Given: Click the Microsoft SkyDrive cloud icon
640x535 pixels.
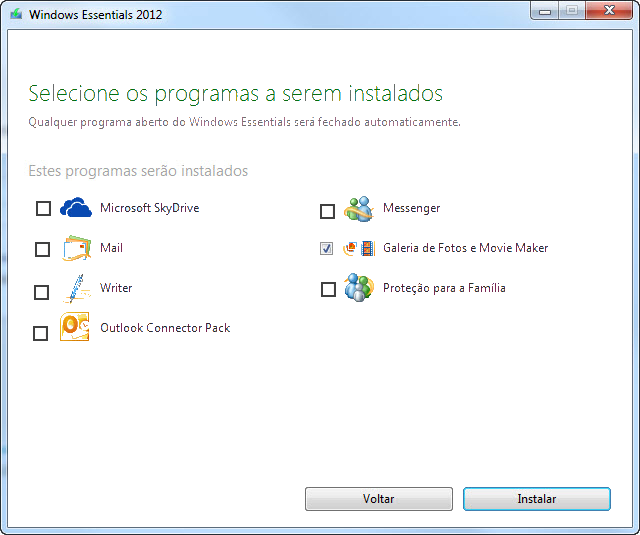Looking at the screenshot, I should pos(76,207).
